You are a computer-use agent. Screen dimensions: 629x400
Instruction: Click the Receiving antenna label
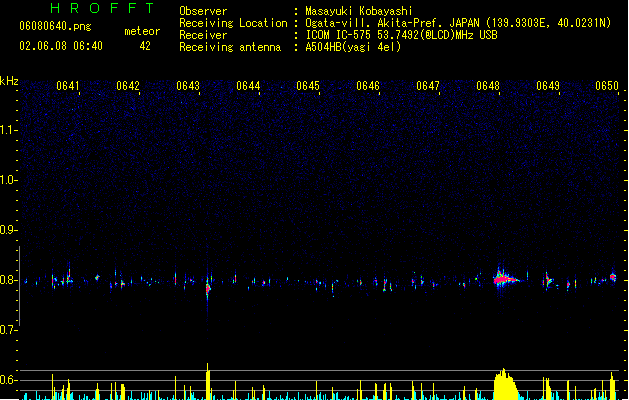click(x=230, y=47)
